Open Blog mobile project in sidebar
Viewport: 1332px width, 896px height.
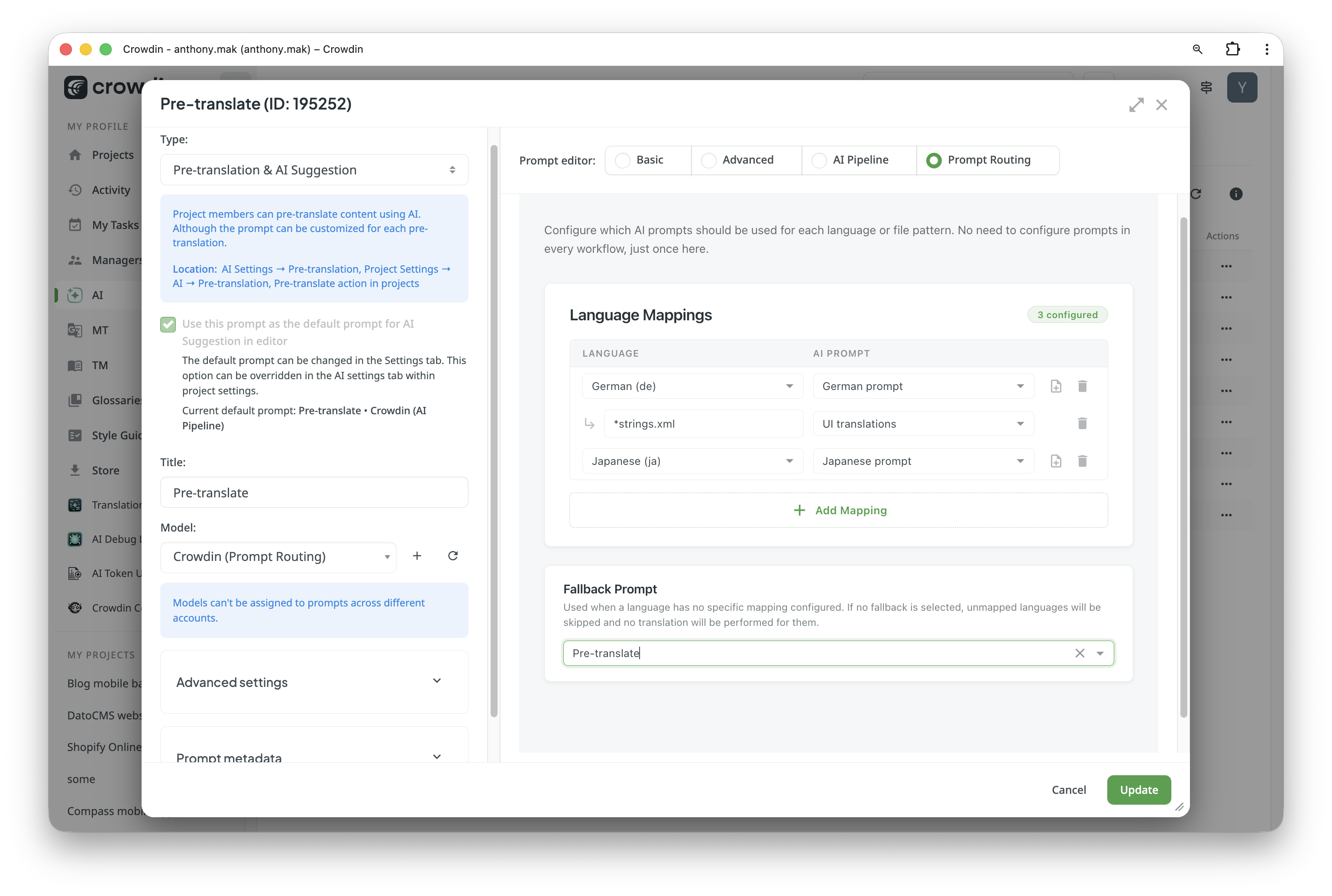pyautogui.click(x=104, y=683)
